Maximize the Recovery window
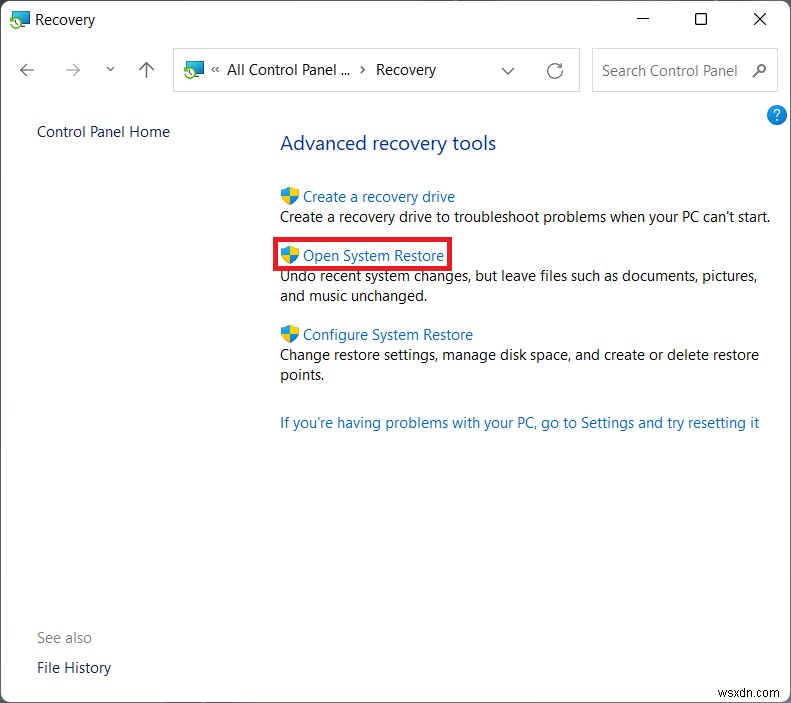The width and height of the screenshot is (791, 703). (x=701, y=19)
